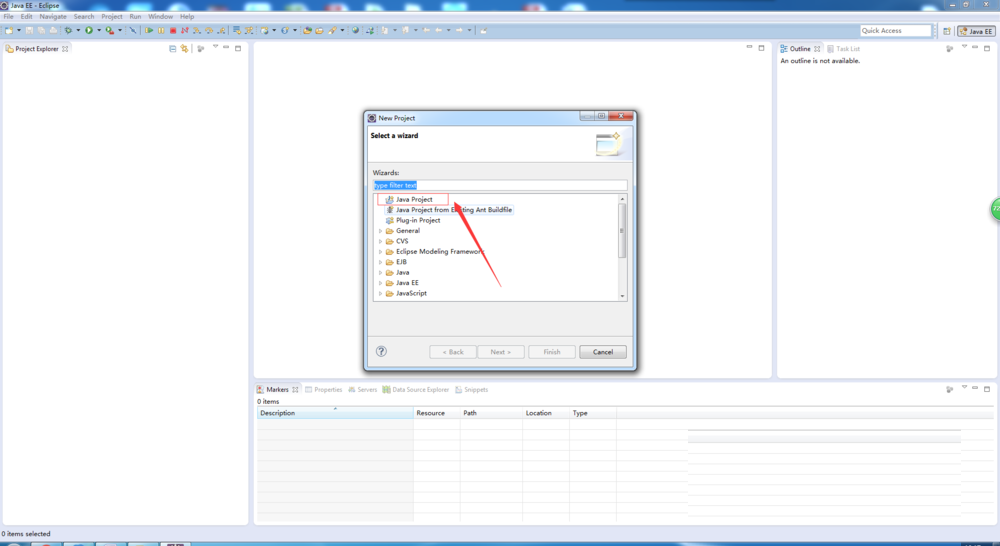
Task: Toggle Skip All Breakpoints icon
Action: tap(133, 31)
